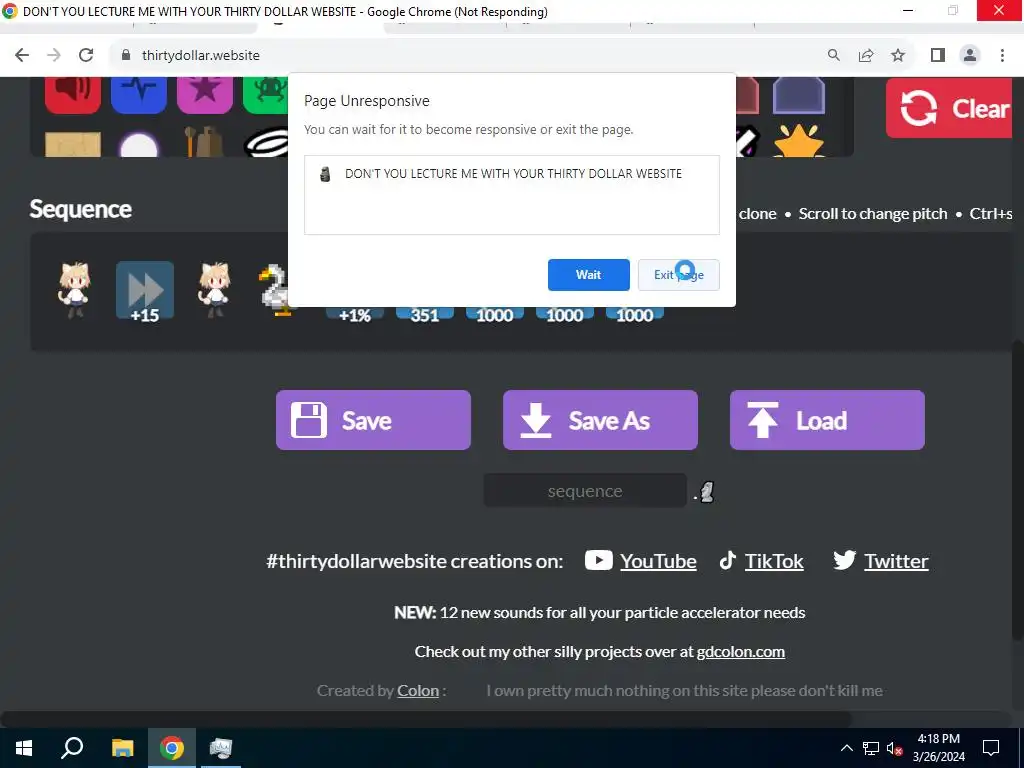Viewport: 1024px width, 768px height.
Task: Open the Windows Start menu
Action: pyautogui.click(x=24, y=748)
